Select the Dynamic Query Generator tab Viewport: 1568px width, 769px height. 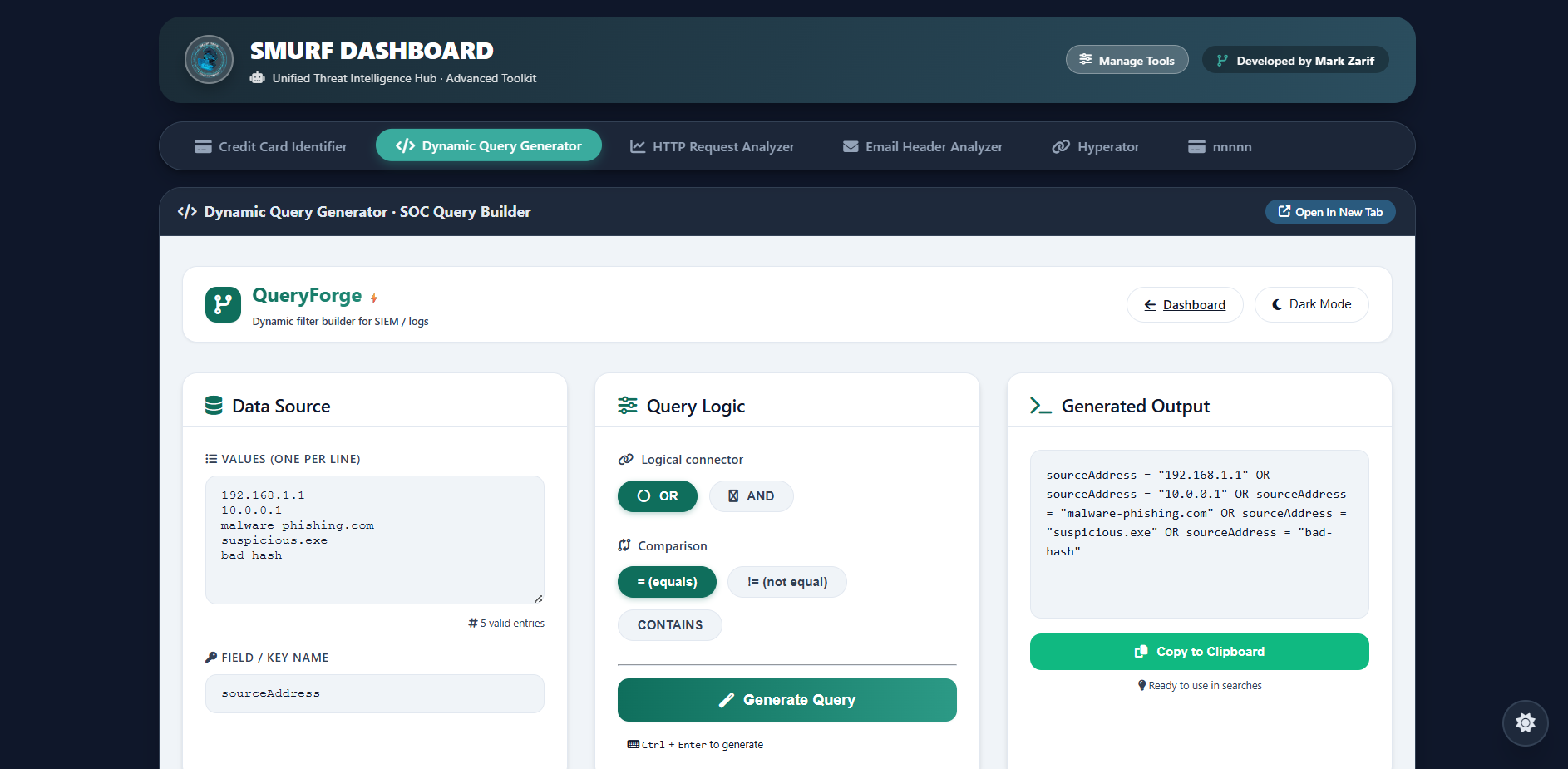[x=489, y=145]
